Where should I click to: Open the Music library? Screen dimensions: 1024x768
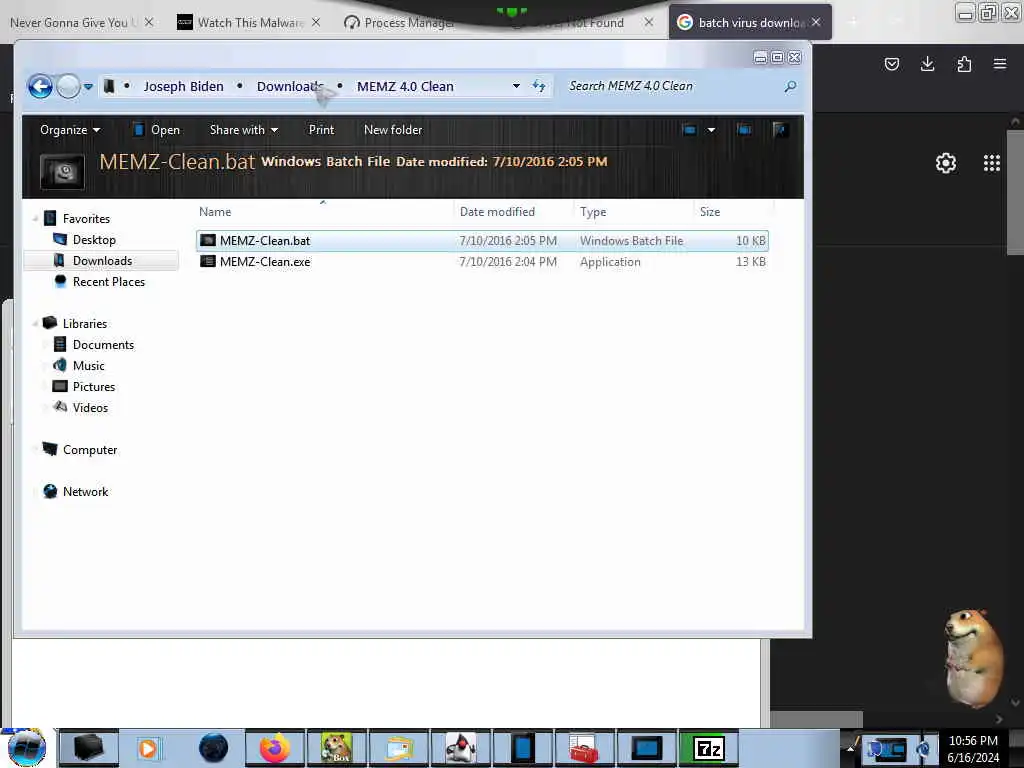click(89, 366)
